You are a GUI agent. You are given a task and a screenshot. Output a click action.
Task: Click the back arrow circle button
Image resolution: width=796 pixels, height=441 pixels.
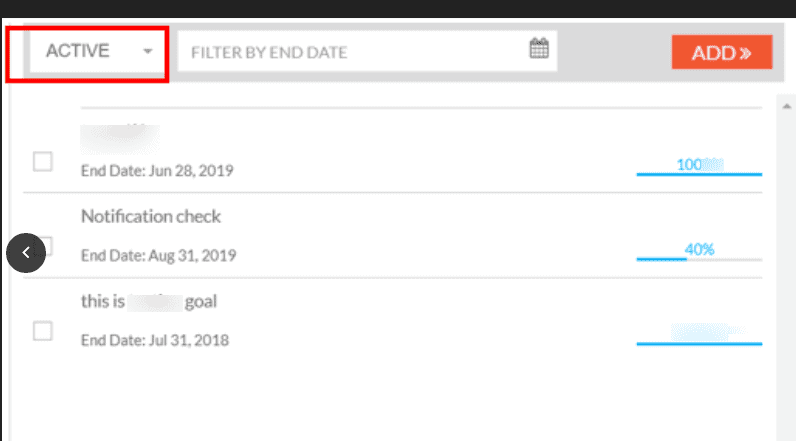coord(26,253)
